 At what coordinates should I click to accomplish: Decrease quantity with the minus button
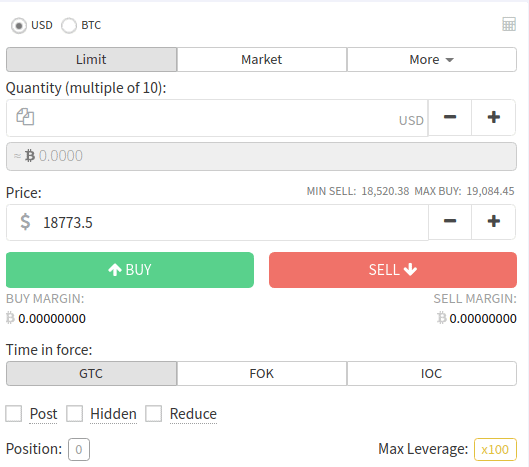tap(450, 117)
